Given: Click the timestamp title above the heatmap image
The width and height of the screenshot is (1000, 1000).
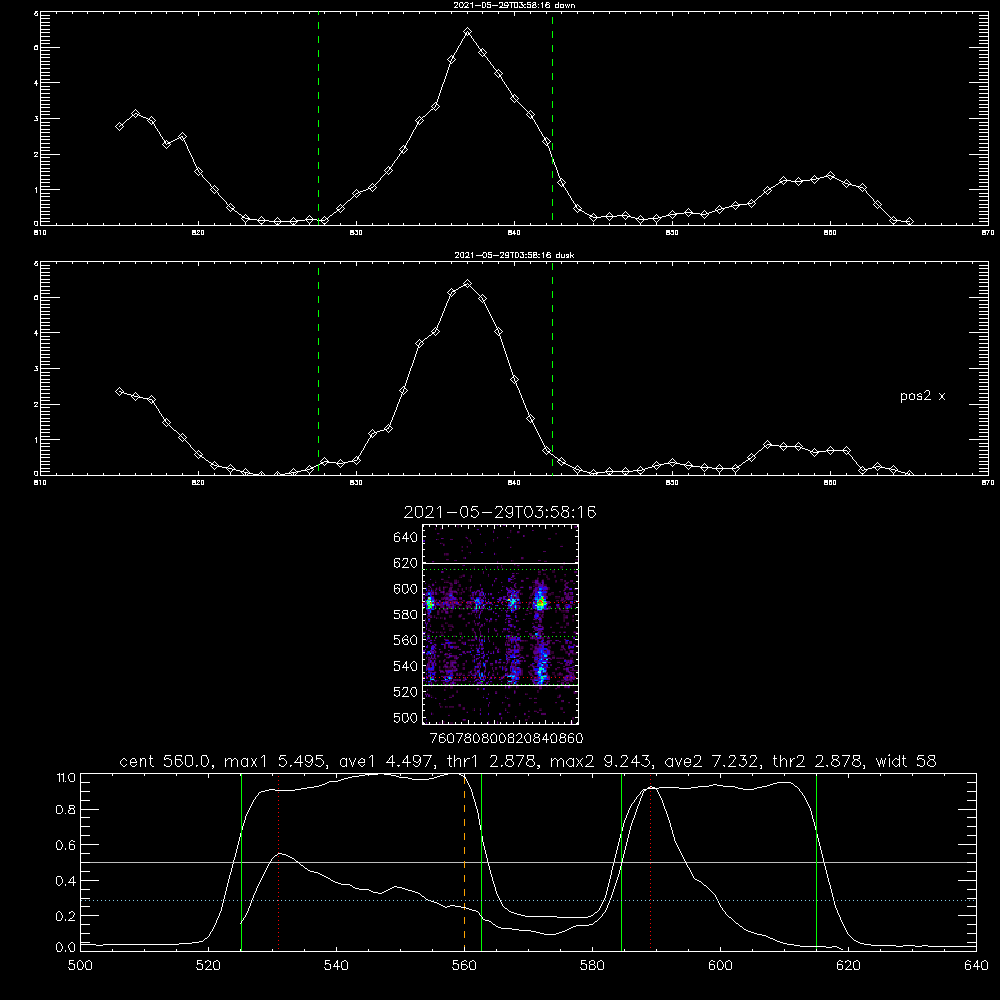Looking at the screenshot, I should click(499, 512).
